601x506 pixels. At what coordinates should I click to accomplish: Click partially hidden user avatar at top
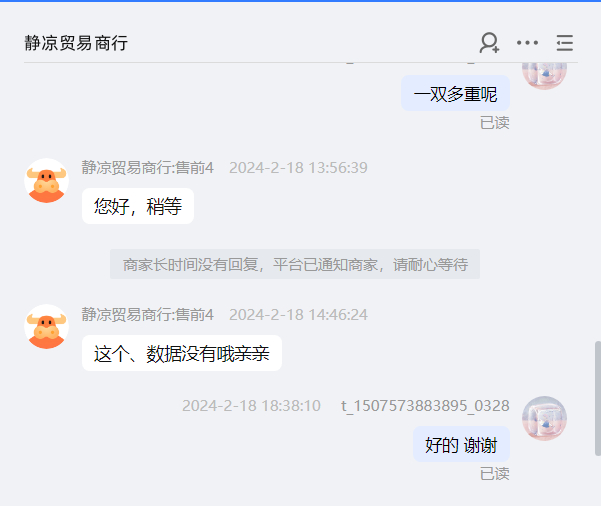point(544,76)
